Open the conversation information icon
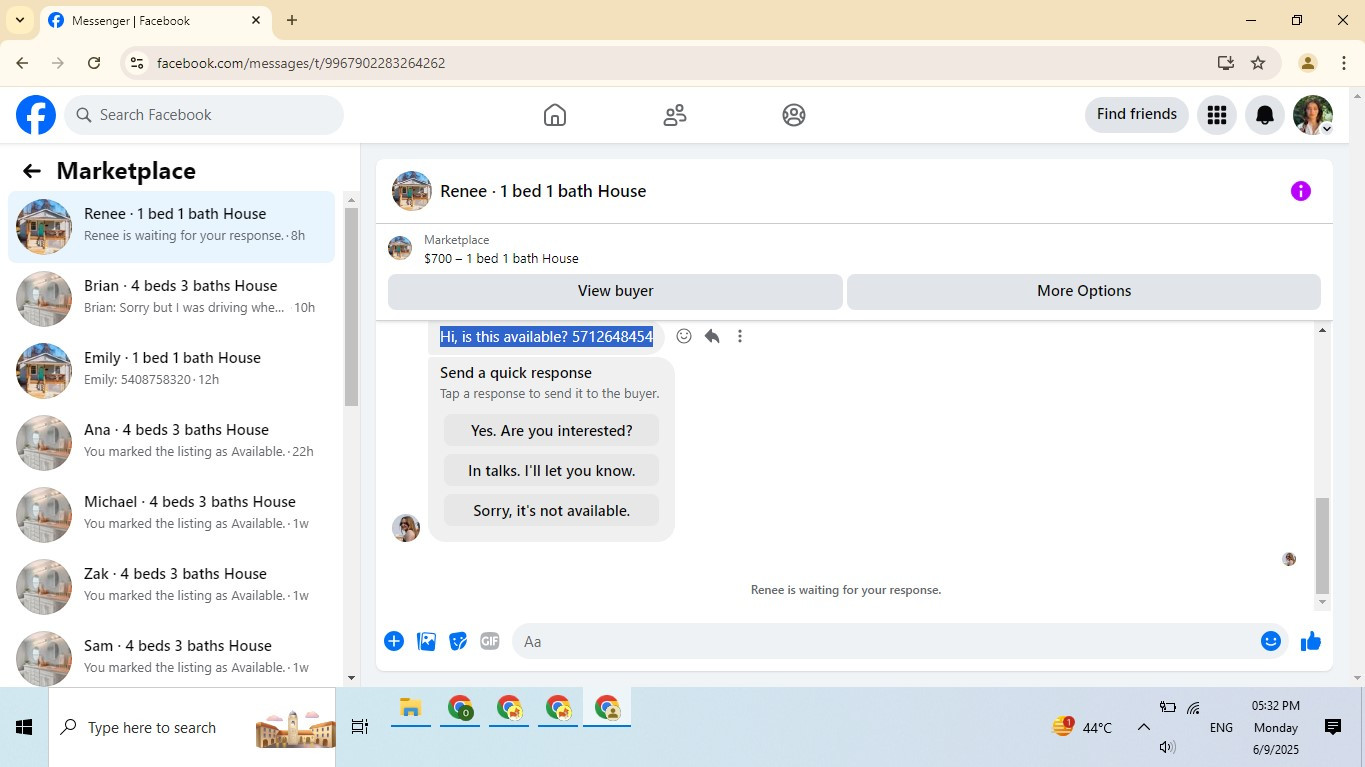 pyautogui.click(x=1301, y=191)
